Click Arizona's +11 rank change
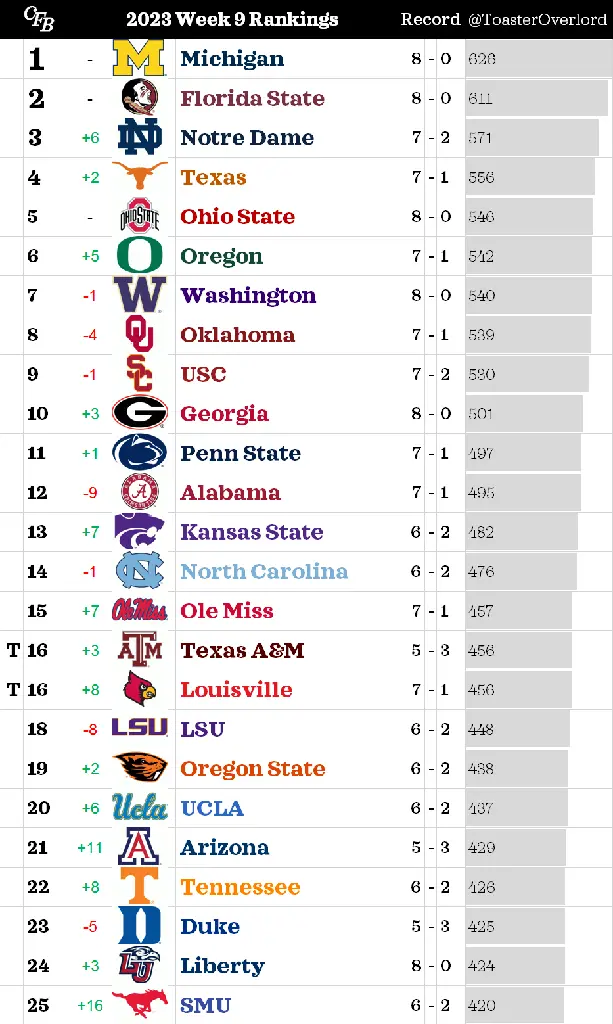The image size is (613, 1024). pos(90,848)
